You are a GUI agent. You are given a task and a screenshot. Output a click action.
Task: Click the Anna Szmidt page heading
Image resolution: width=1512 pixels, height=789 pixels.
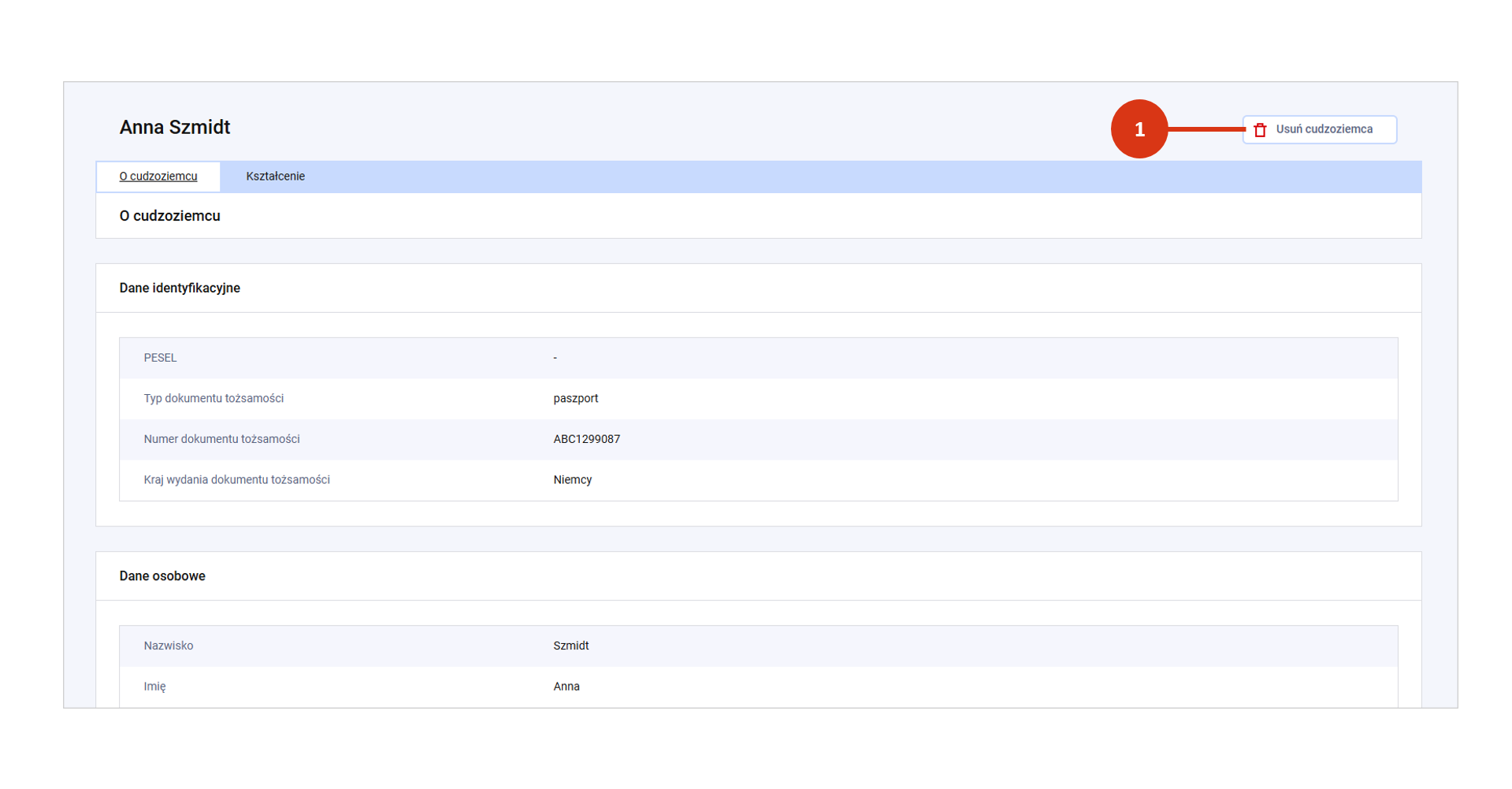click(x=175, y=128)
